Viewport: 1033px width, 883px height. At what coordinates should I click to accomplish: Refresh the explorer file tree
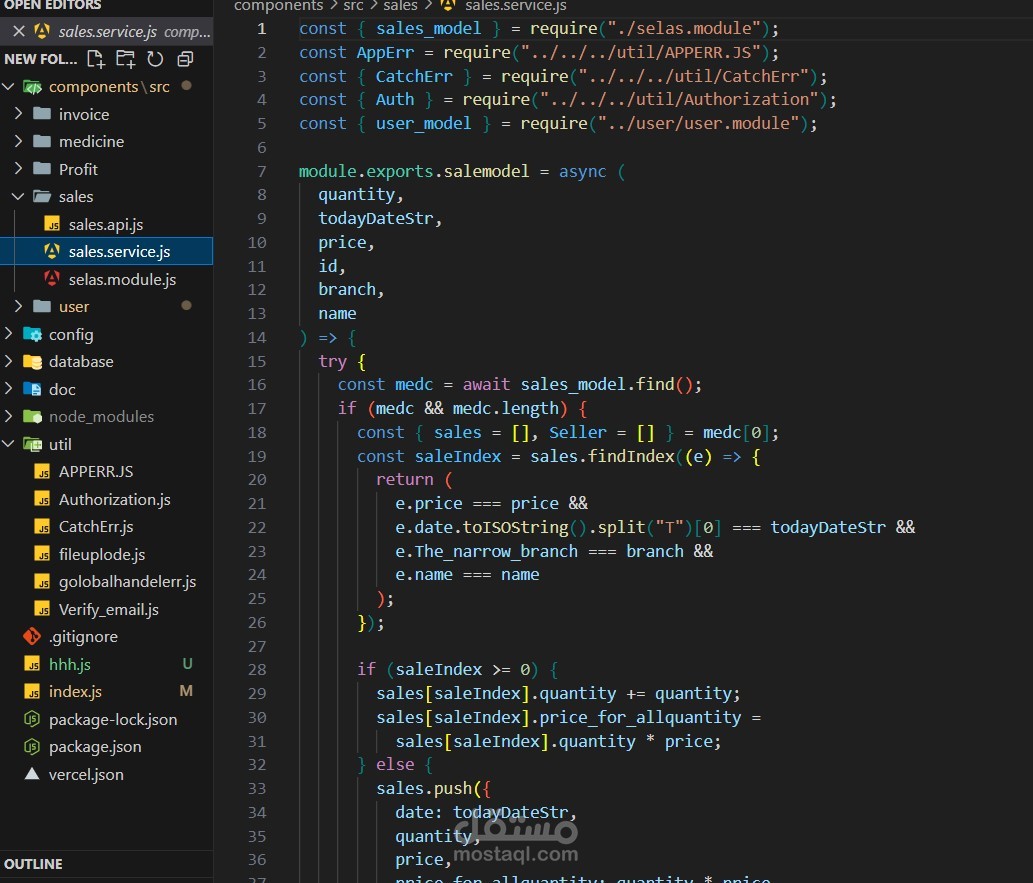(x=155, y=59)
